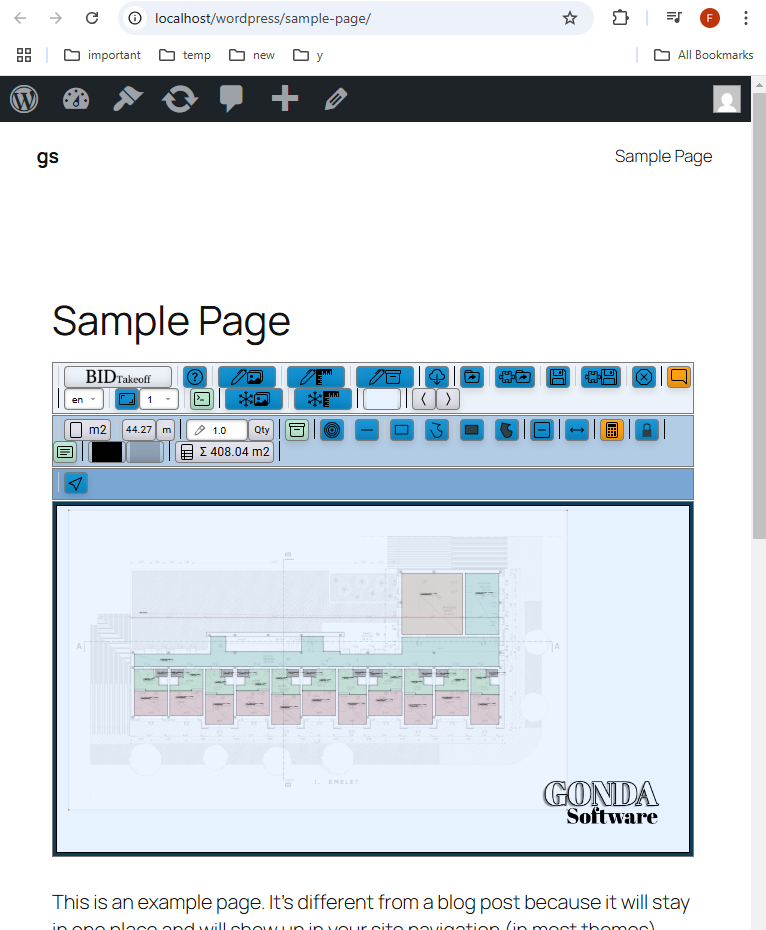Click the 1.0 pencil width input
766x930 pixels.
point(217,430)
